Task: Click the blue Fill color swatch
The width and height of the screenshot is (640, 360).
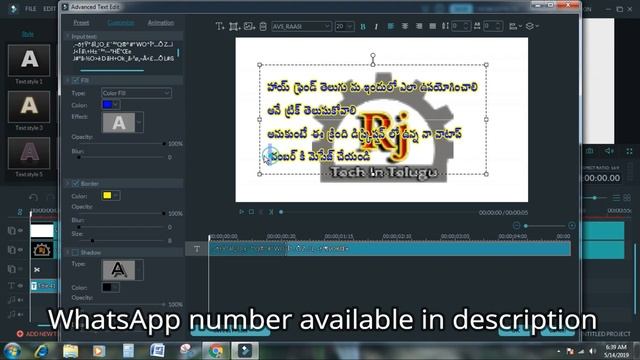Action: [107, 105]
